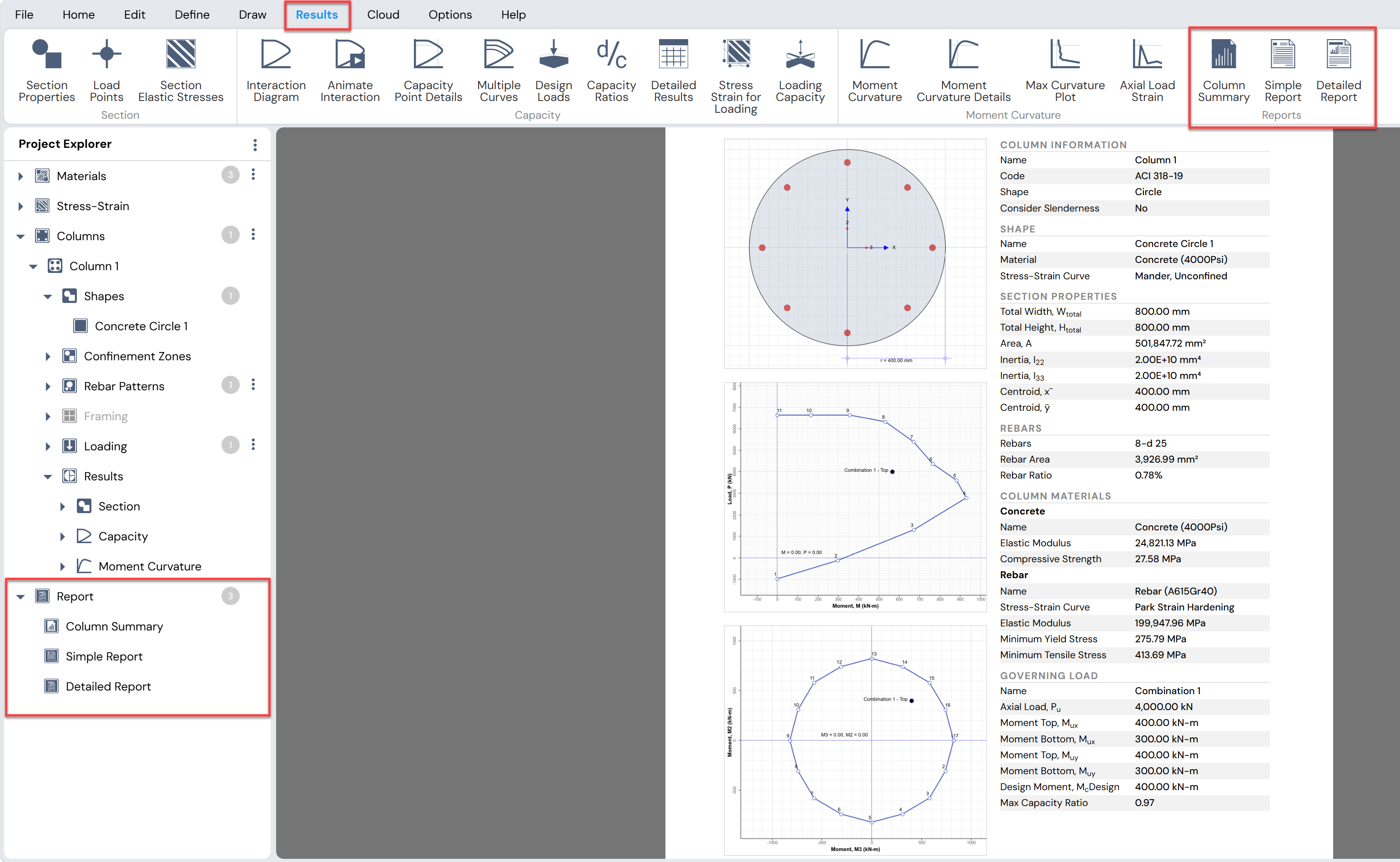Collapse the Report node

[x=20, y=597]
